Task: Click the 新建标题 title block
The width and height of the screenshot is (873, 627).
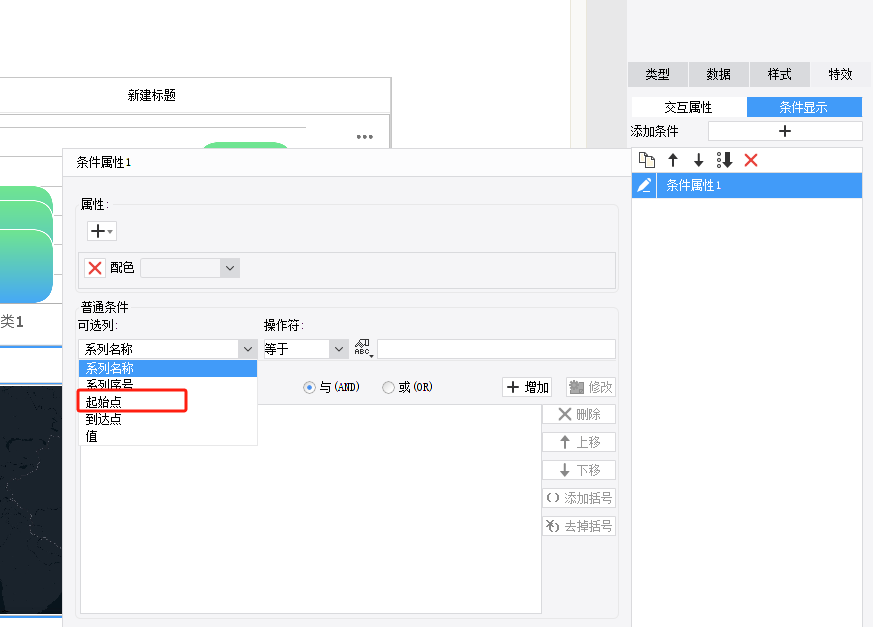Action: point(195,95)
